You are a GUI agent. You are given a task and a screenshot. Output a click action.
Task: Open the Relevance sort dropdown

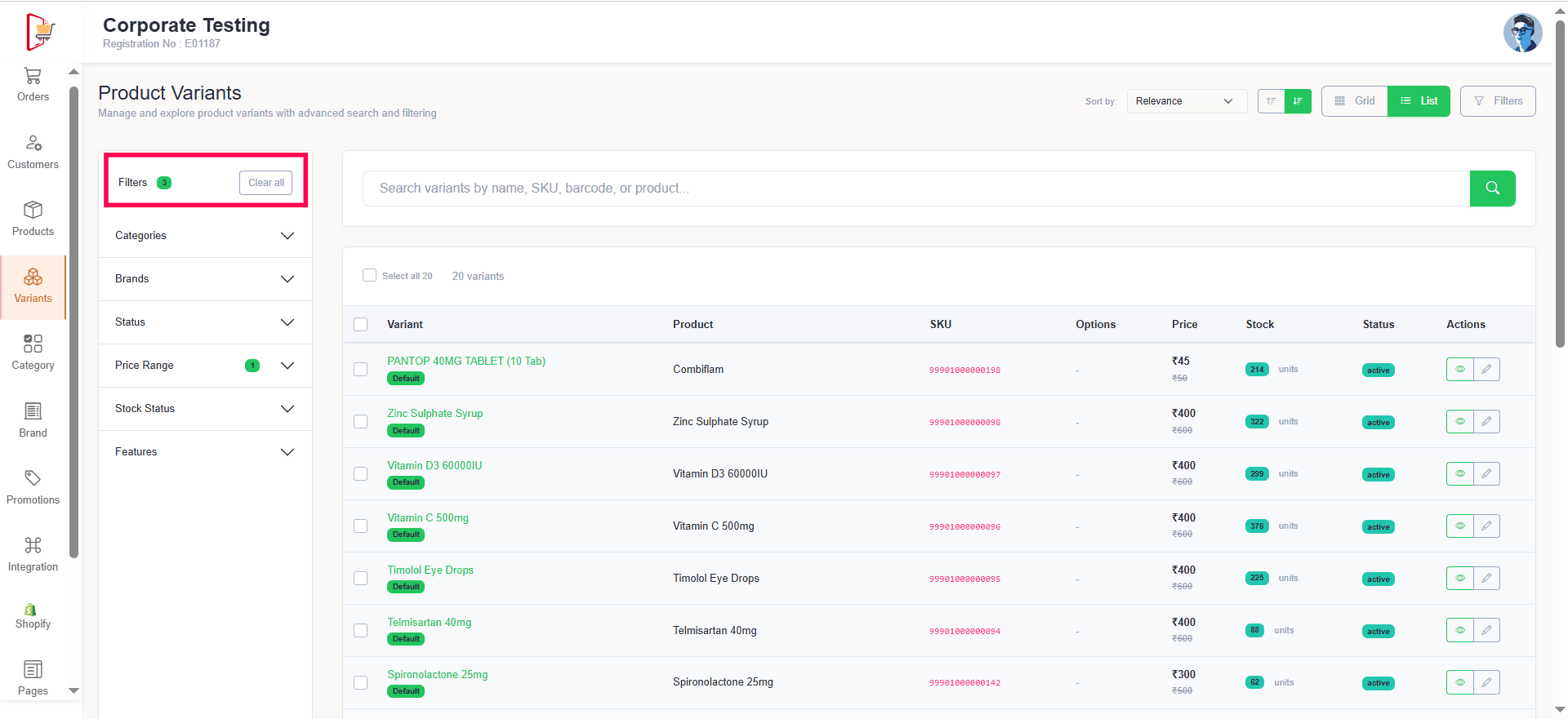point(1186,101)
